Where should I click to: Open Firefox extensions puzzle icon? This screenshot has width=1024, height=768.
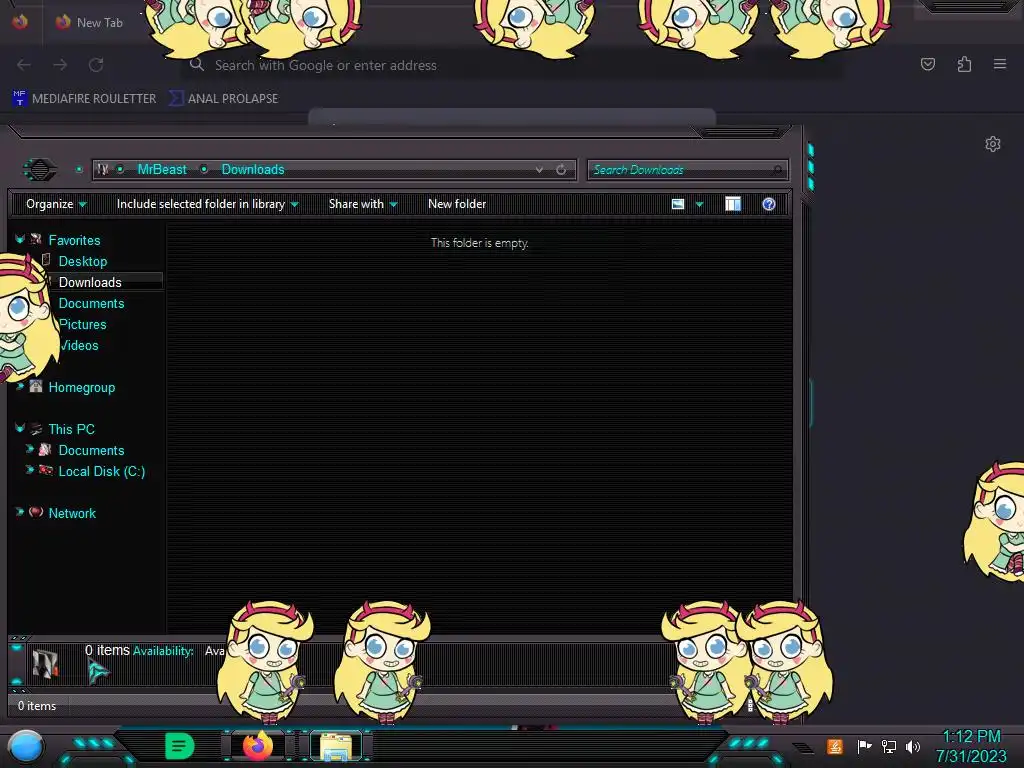[x=964, y=64]
